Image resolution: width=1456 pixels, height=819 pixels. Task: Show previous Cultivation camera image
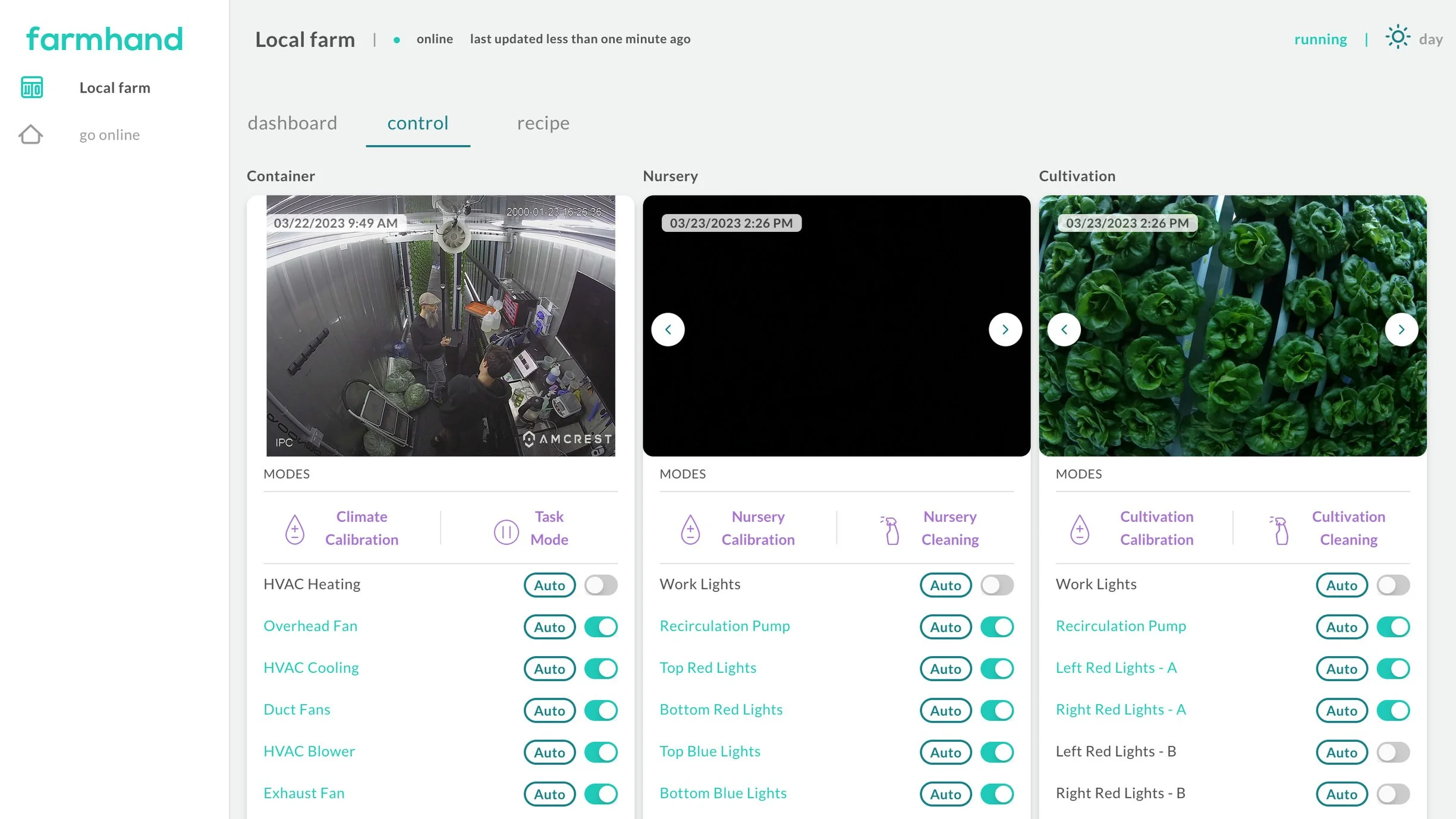pyautogui.click(x=1064, y=329)
